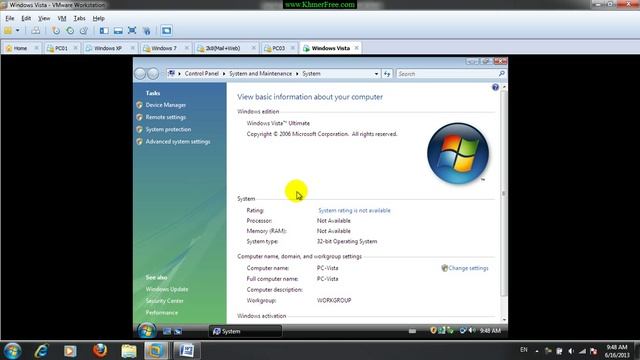Open Security Center under See also
640x360 pixels.
tap(164, 301)
